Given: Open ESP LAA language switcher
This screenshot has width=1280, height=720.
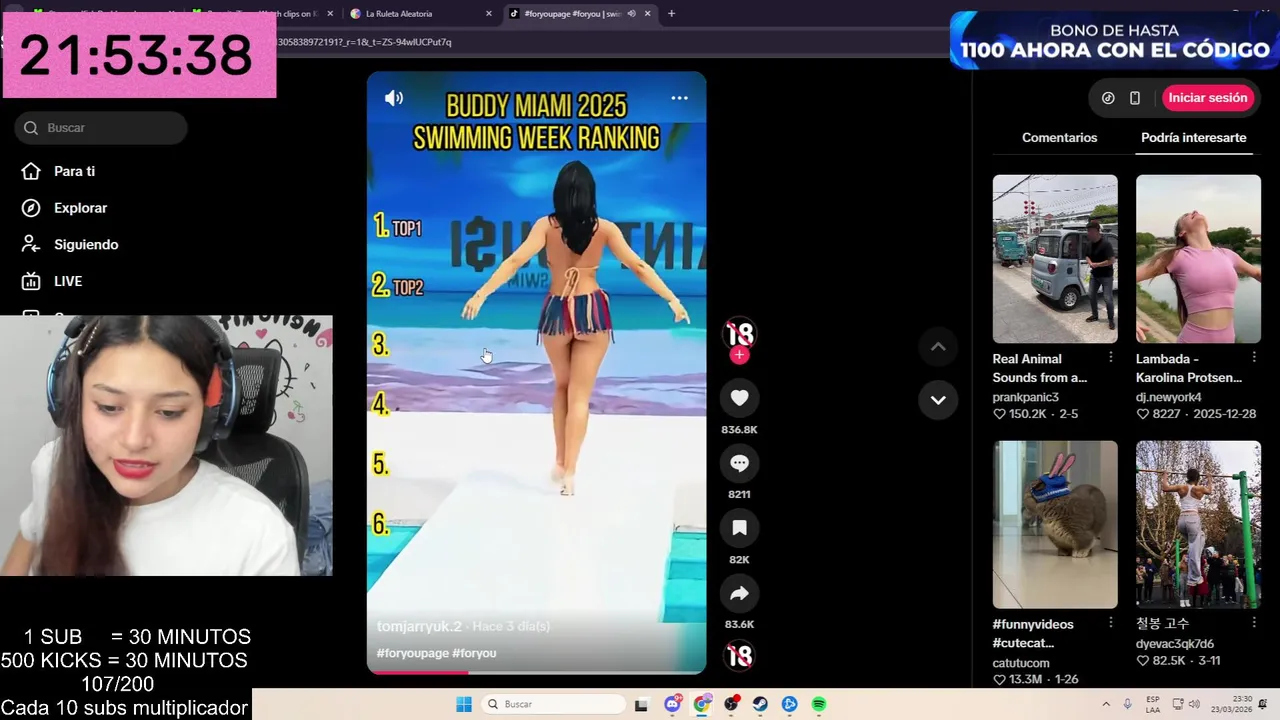Looking at the screenshot, I should (1153, 704).
